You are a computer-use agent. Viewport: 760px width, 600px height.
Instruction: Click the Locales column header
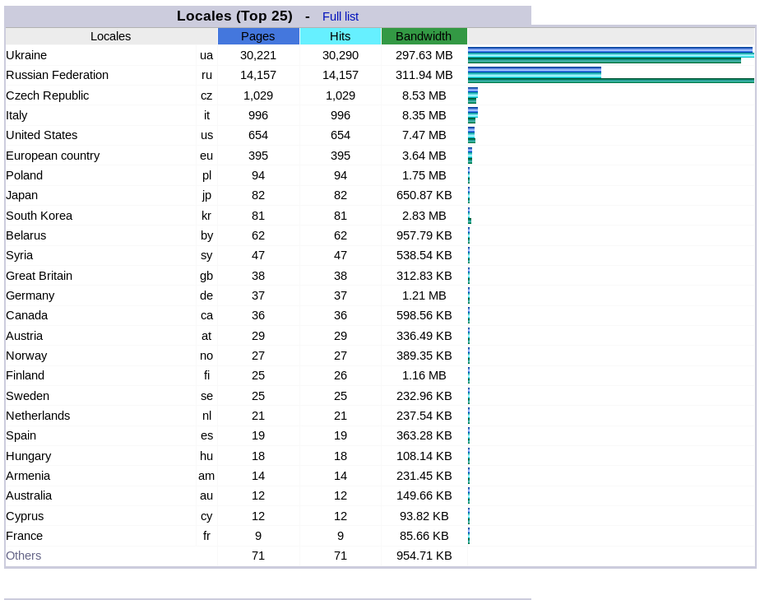[x=110, y=36]
